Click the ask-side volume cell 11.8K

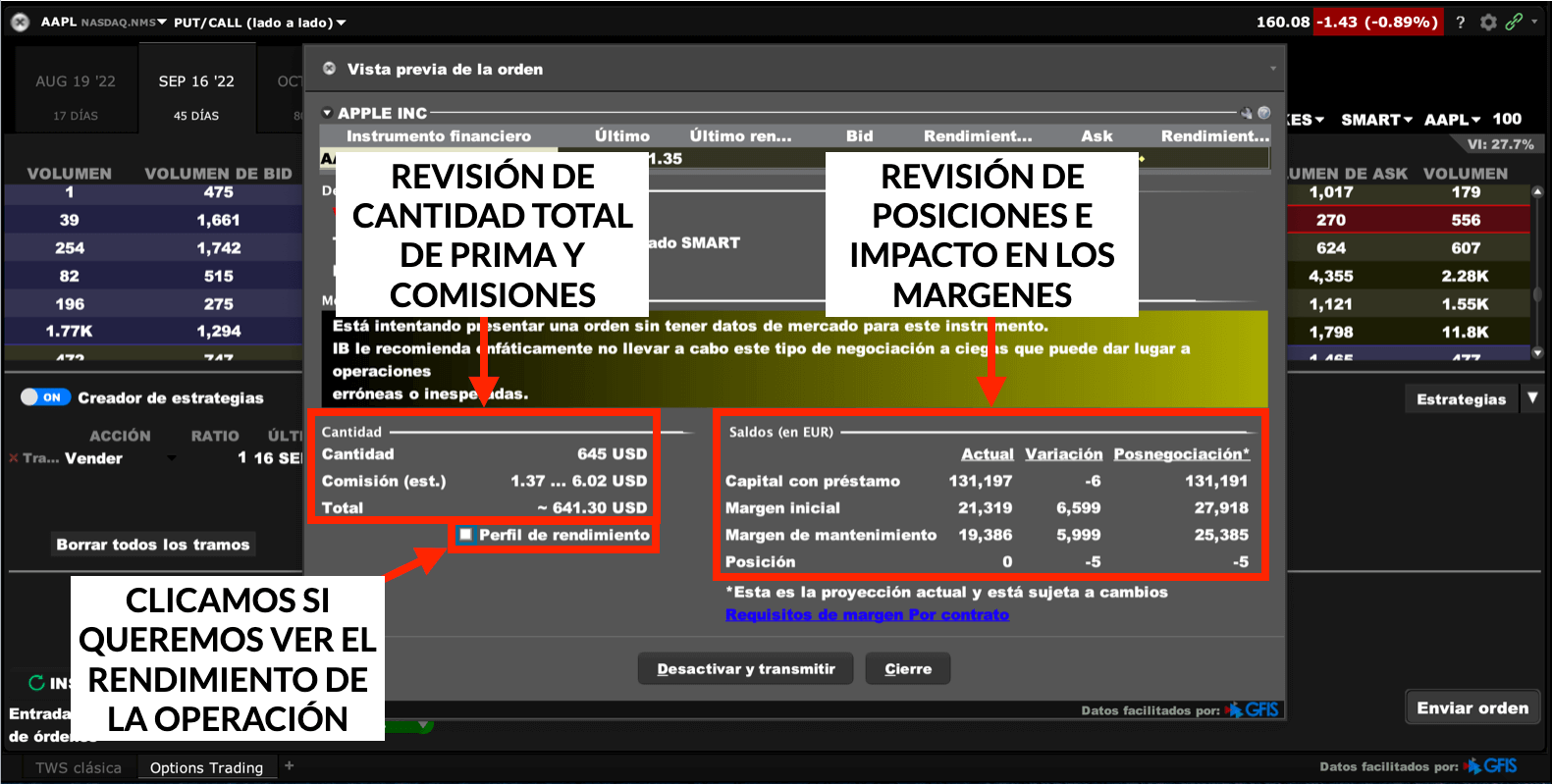point(1466,333)
